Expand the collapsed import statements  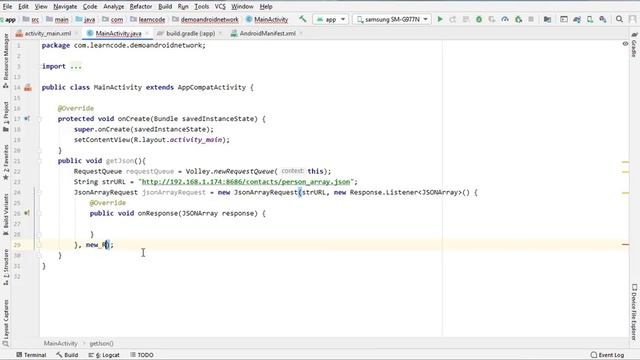pyautogui.click(x=76, y=67)
